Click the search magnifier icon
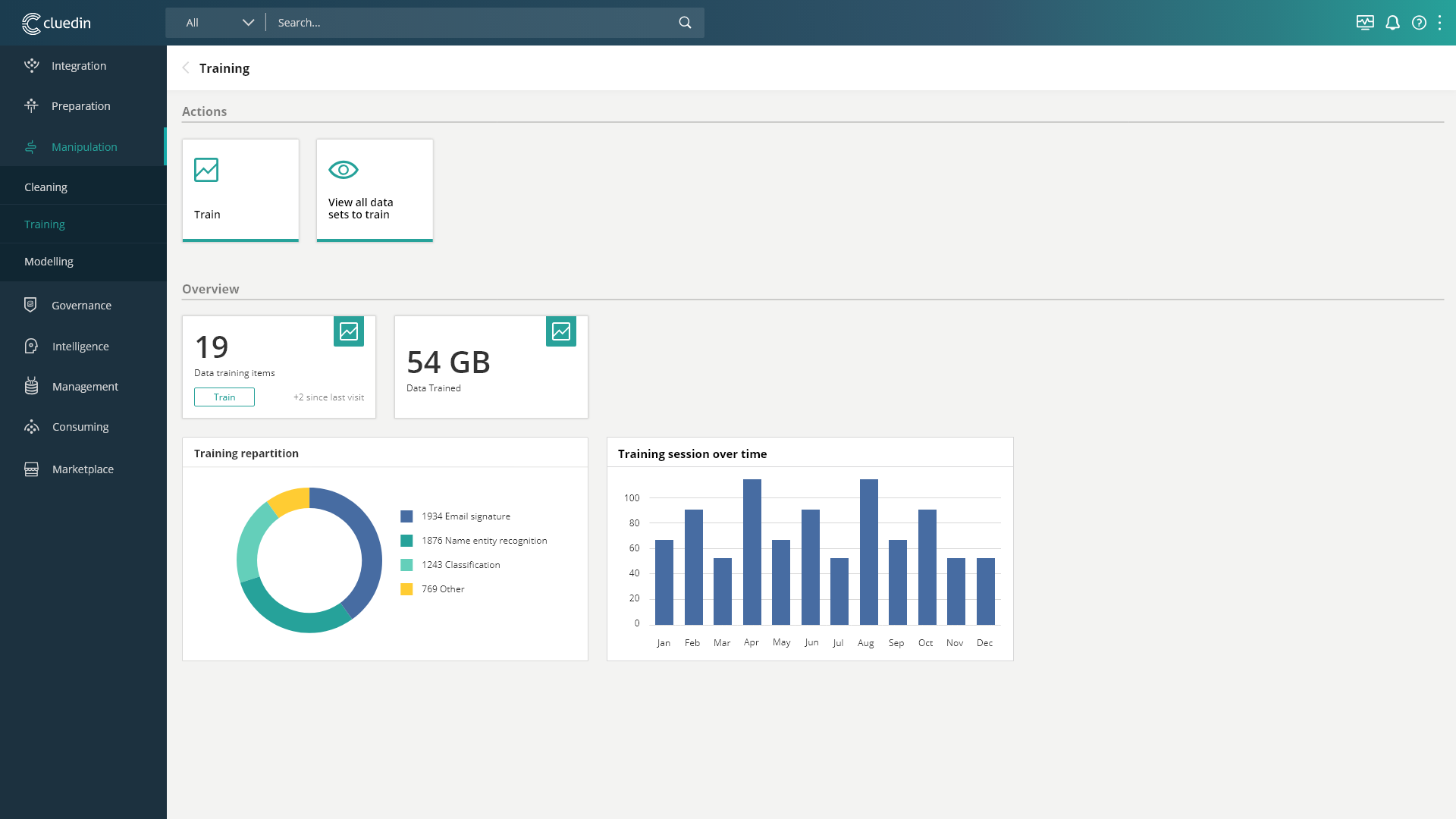Screen dimensions: 1456x819 coord(685,23)
